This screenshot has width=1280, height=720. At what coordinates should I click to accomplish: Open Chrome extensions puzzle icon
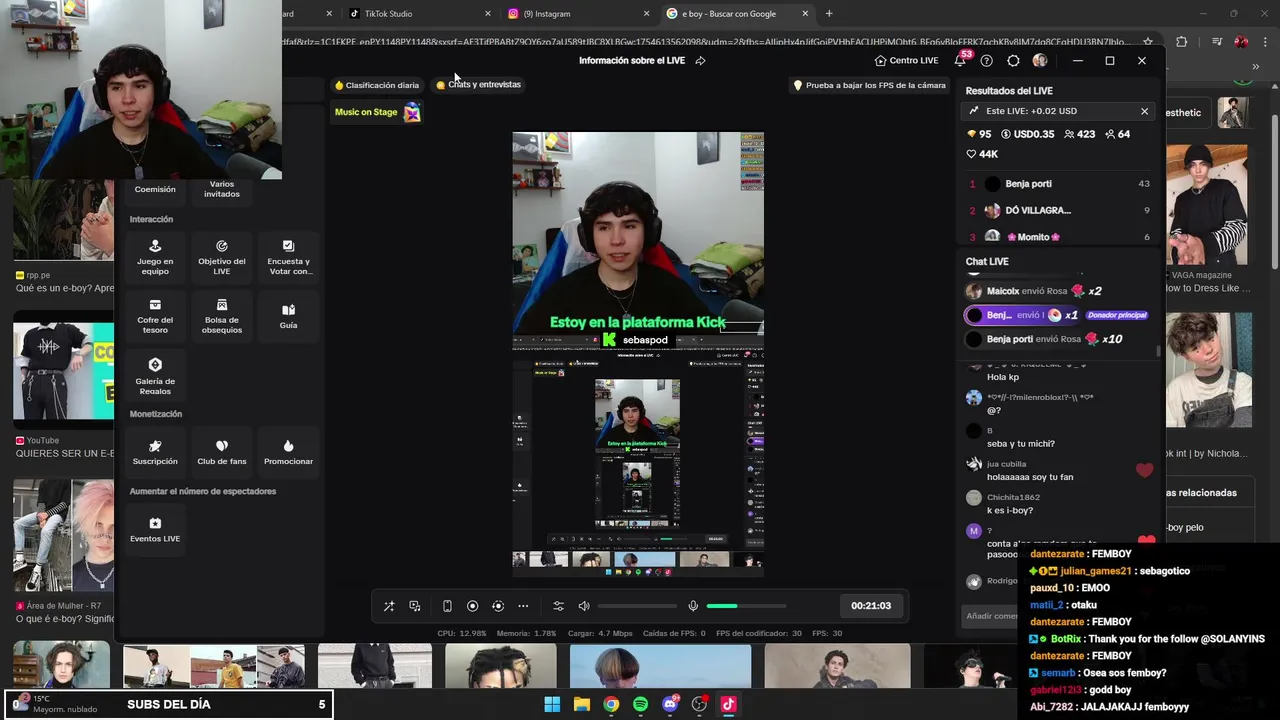tap(1182, 42)
